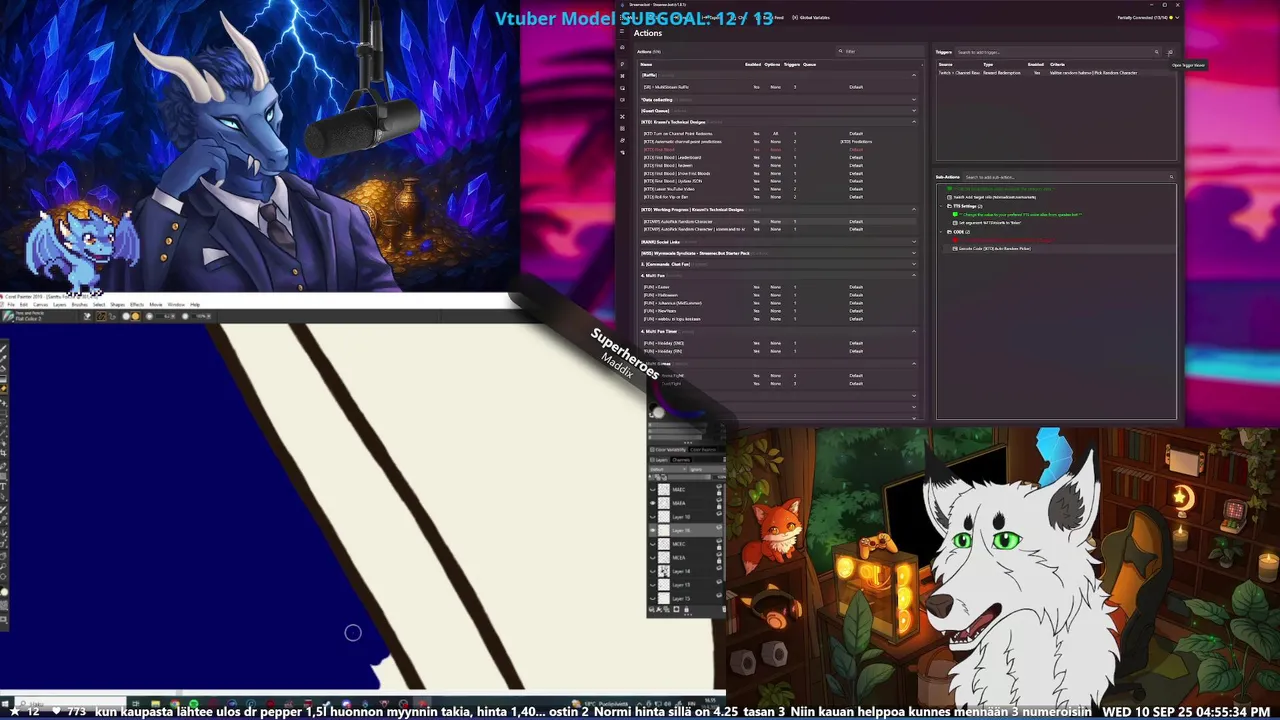
Task: Open the Painter Effects menu
Action: coord(137,305)
